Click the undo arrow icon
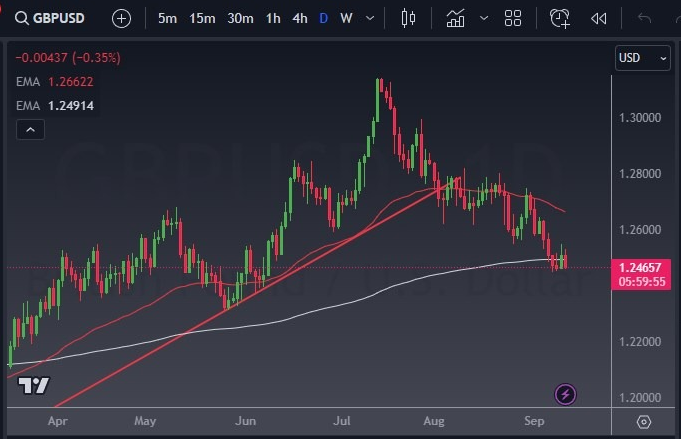 [x=645, y=18]
